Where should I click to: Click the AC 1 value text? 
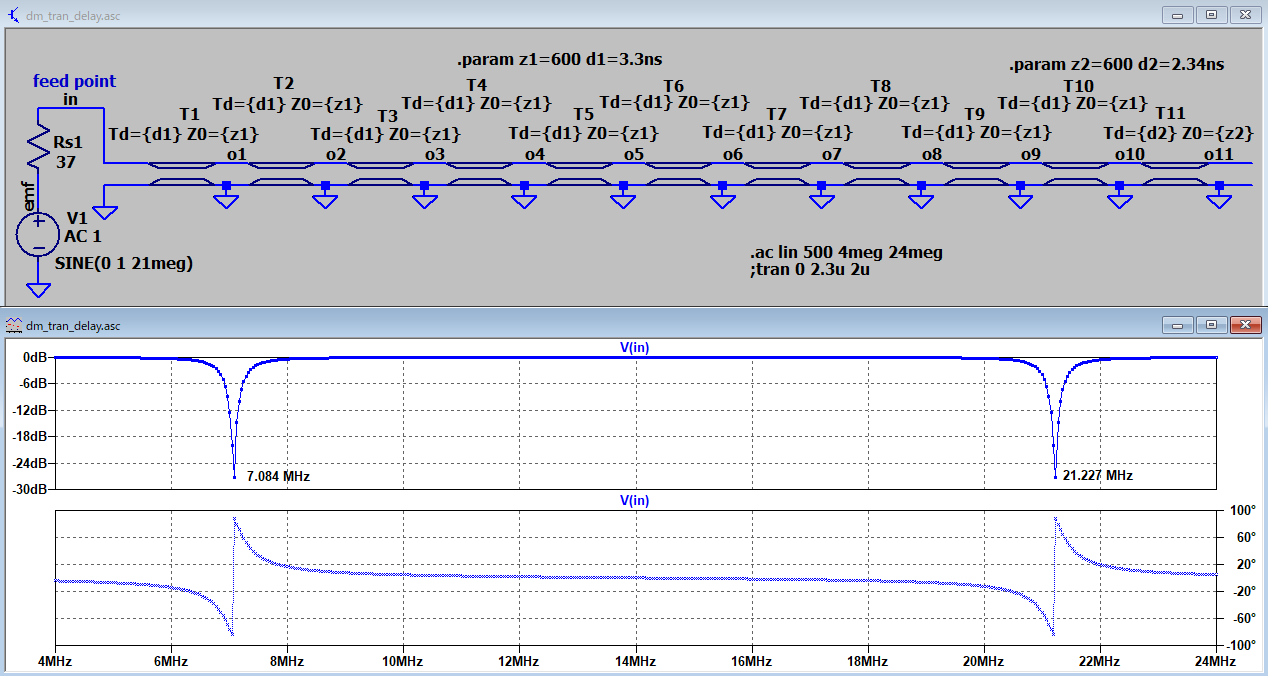click(83, 236)
